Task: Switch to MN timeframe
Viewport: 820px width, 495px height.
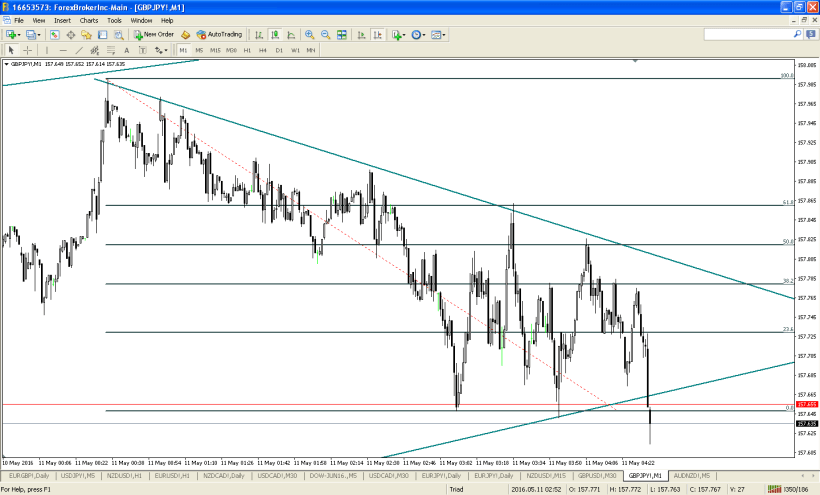Action: (x=311, y=50)
